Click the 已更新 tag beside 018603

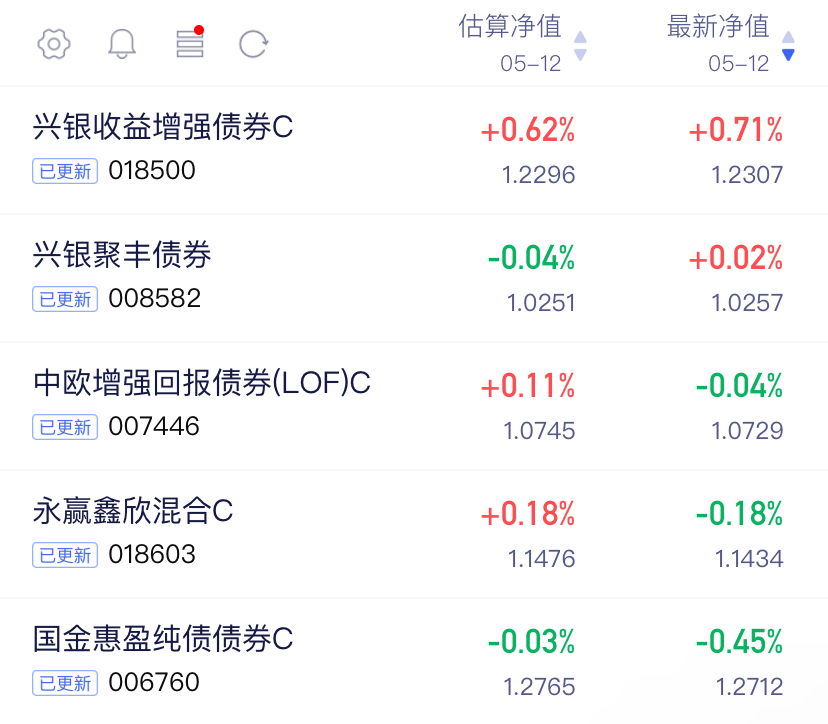tap(65, 555)
